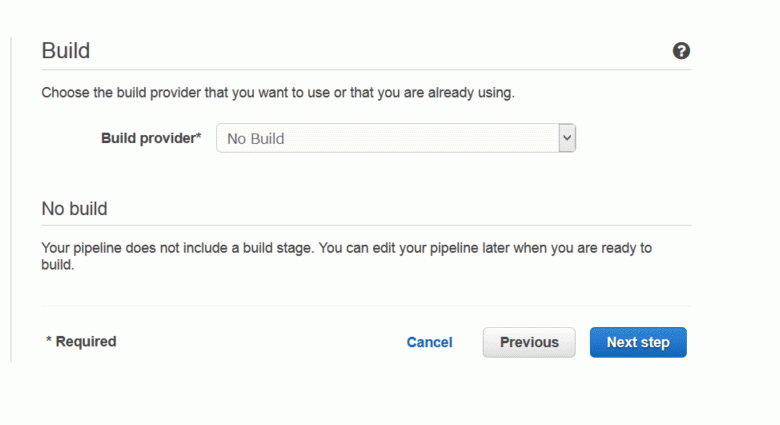Click the blue Cancel text link

click(429, 342)
